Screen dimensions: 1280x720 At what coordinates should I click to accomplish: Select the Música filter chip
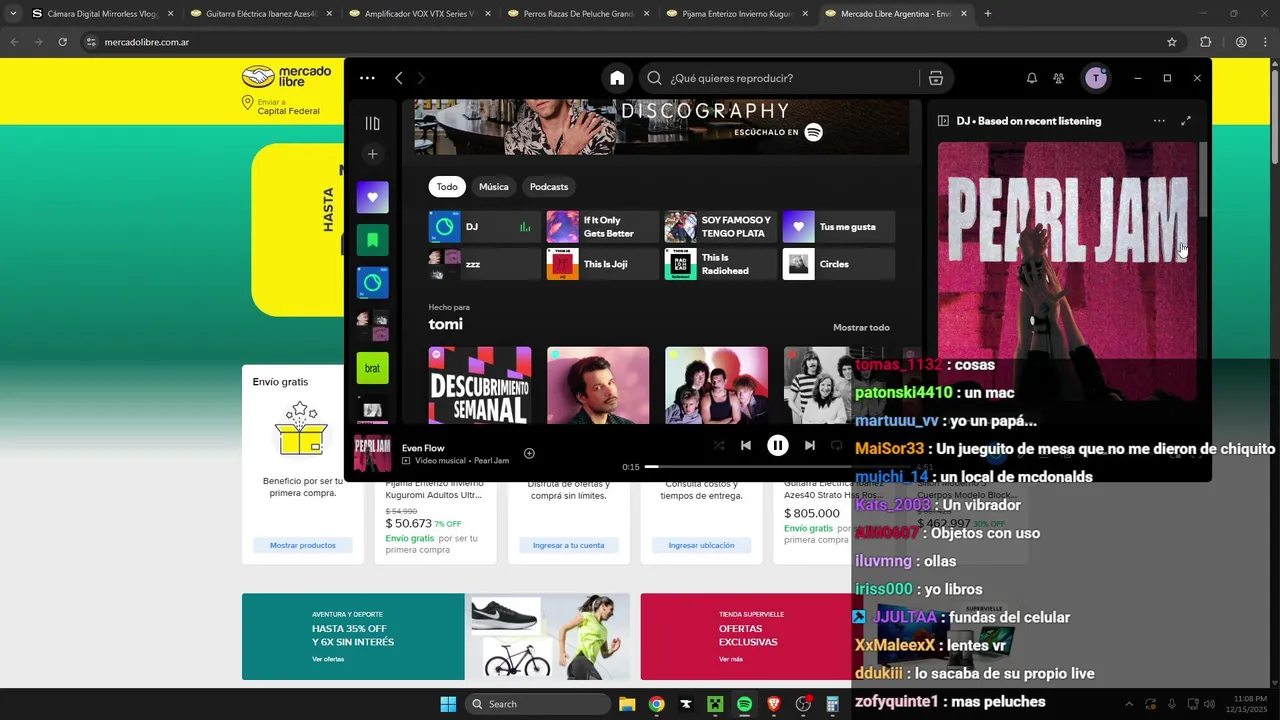493,187
